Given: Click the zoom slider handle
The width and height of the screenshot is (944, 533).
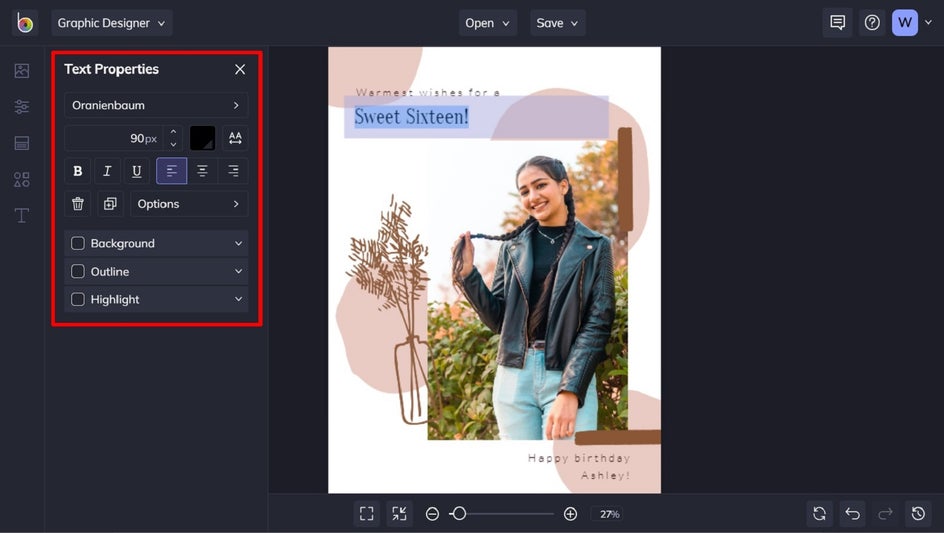Looking at the screenshot, I should (459, 514).
